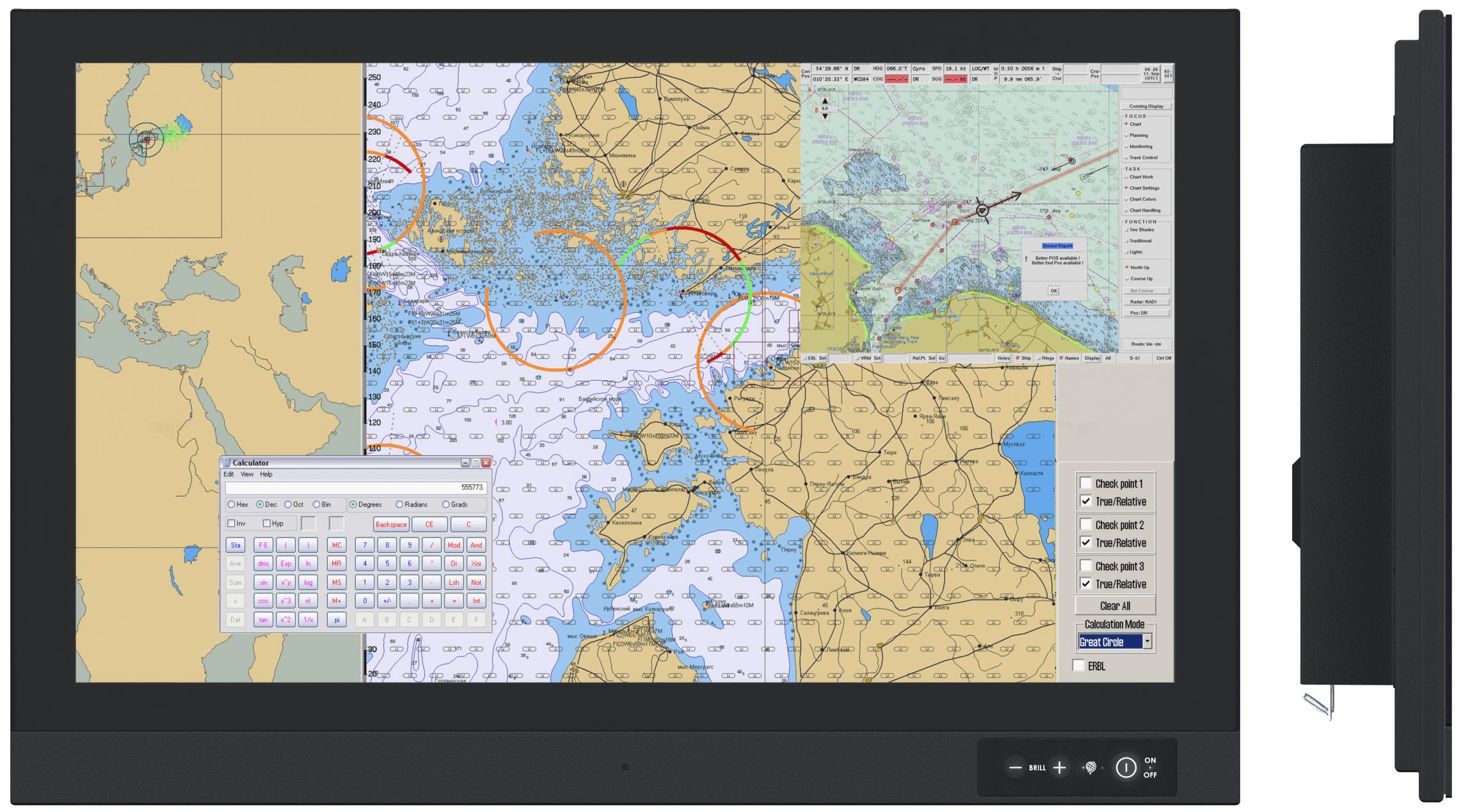Untick True/Relative under Check point 3
Image resolution: width=1461 pixels, height=812 pixels.
click(1086, 584)
